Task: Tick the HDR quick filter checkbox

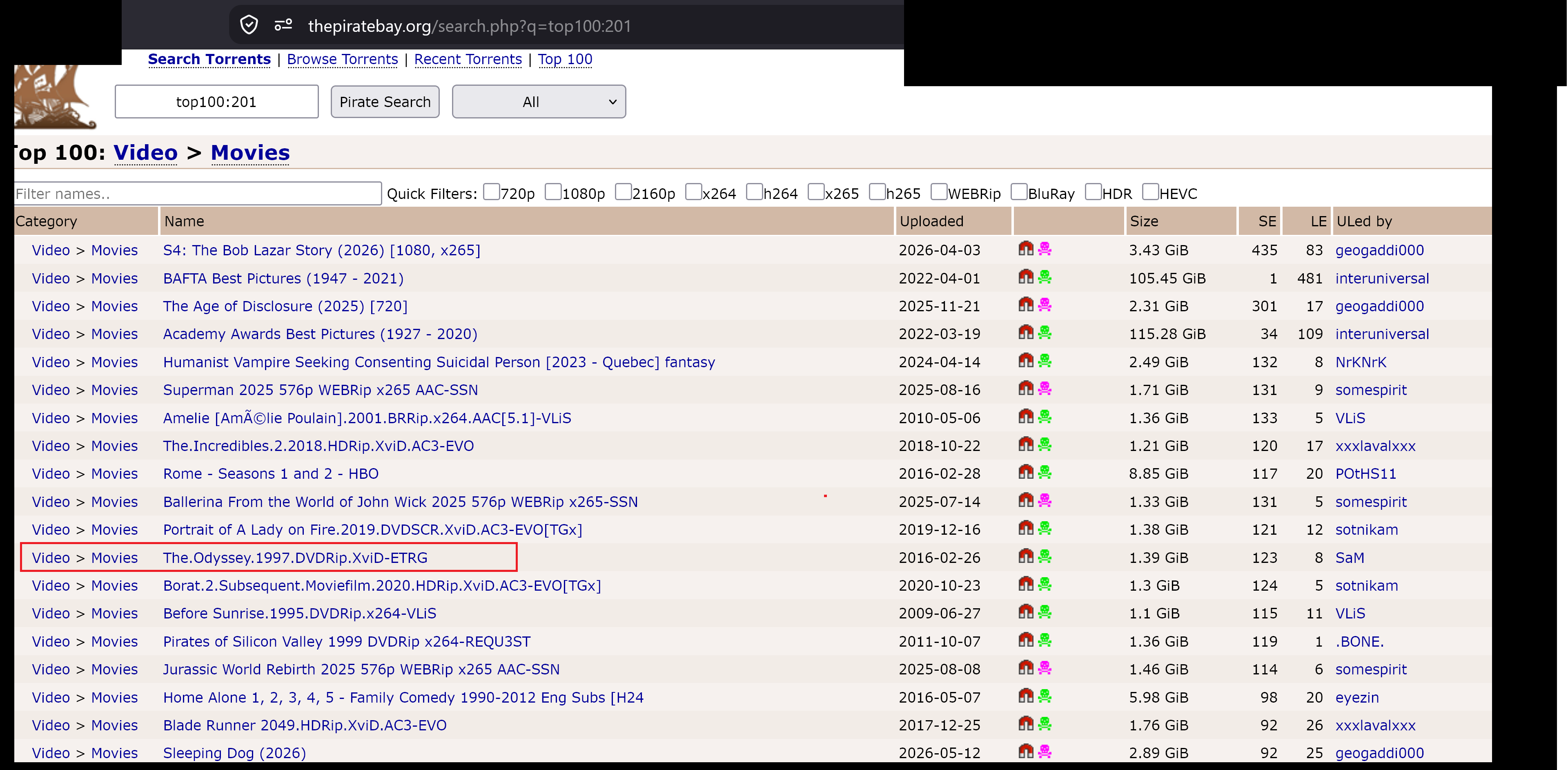Action: pos(1094,192)
